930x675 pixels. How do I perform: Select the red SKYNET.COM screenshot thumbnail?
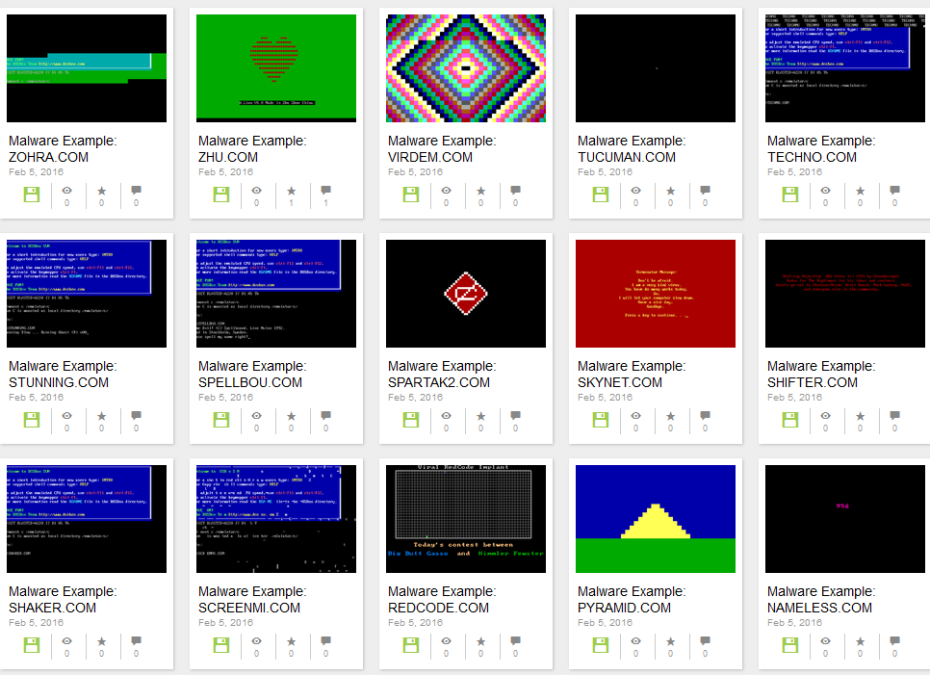coord(656,293)
